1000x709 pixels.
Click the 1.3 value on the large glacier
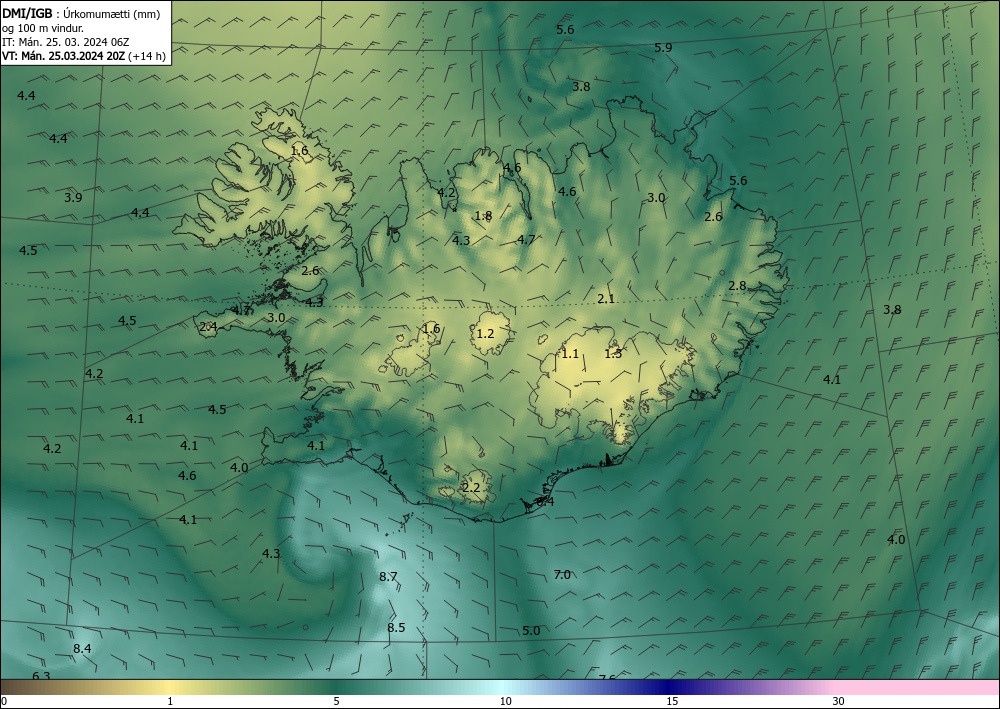click(x=613, y=353)
